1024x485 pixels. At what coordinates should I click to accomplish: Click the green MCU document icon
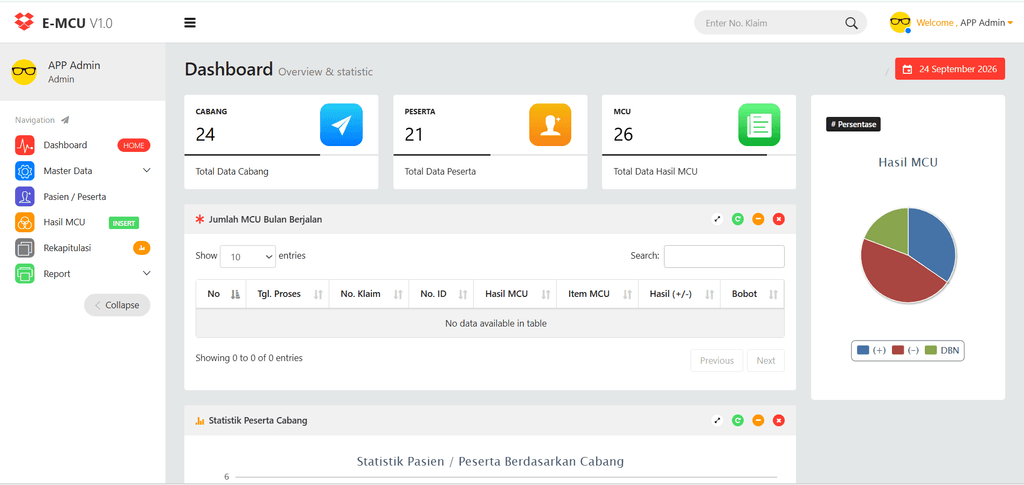tap(759, 125)
